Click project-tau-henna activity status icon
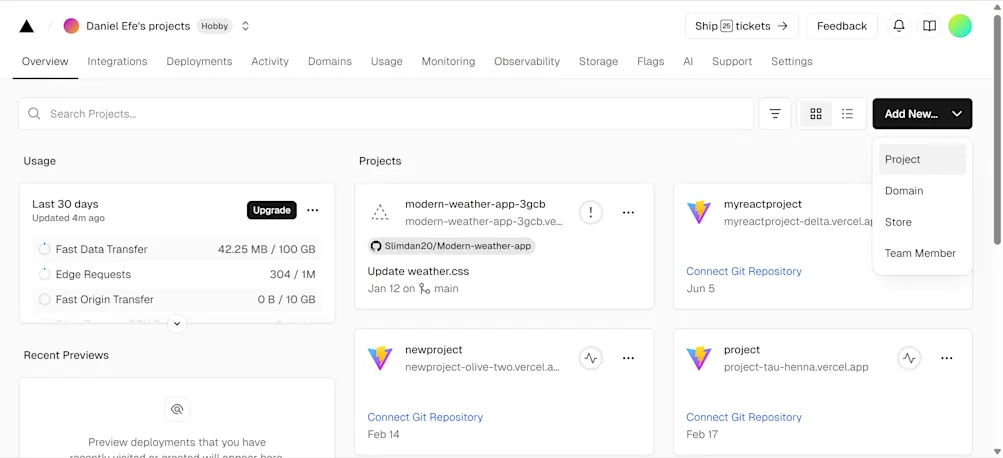The width and height of the screenshot is (1003, 458). 909,358
